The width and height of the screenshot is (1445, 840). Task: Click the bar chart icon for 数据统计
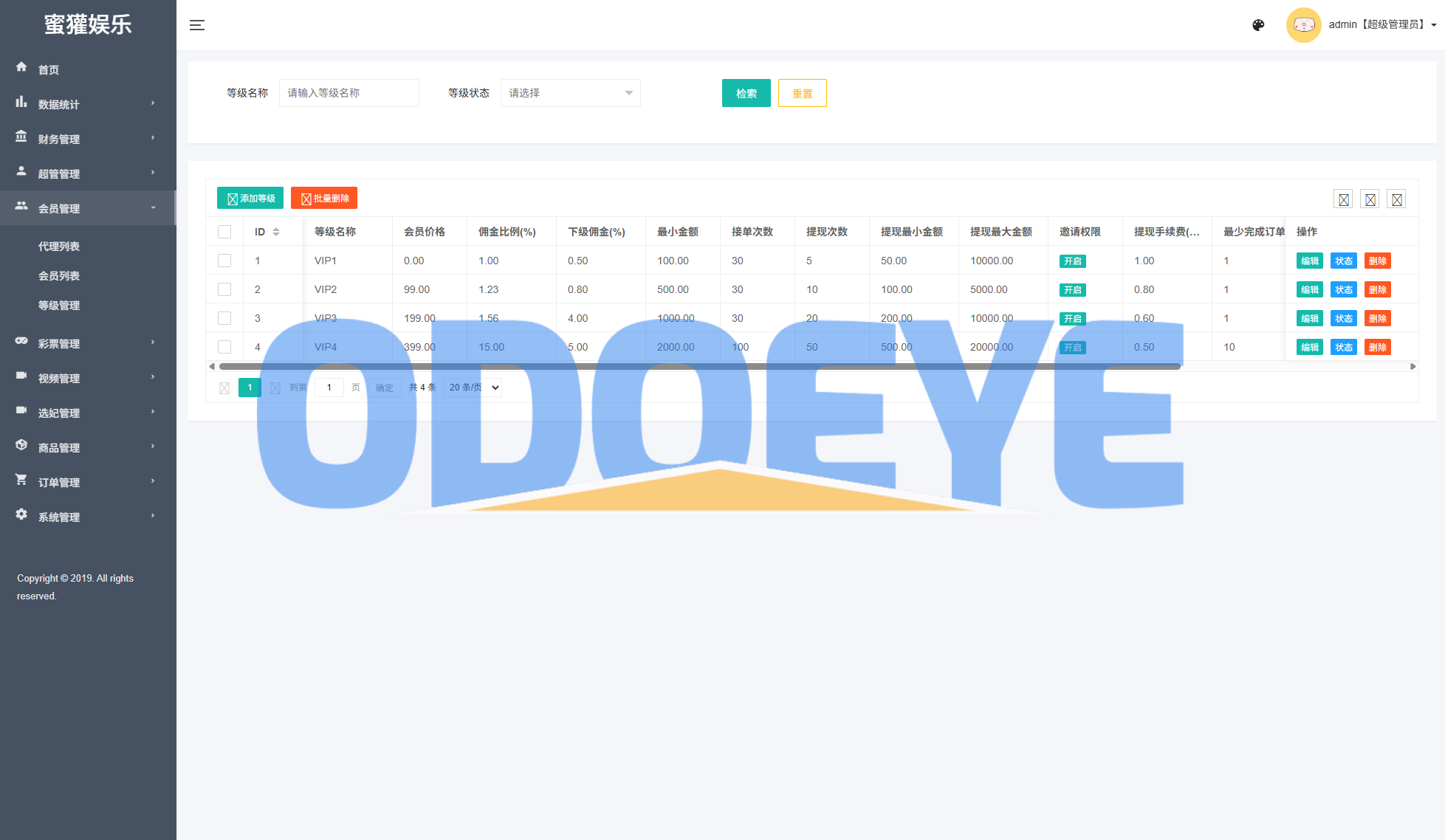tap(21, 102)
